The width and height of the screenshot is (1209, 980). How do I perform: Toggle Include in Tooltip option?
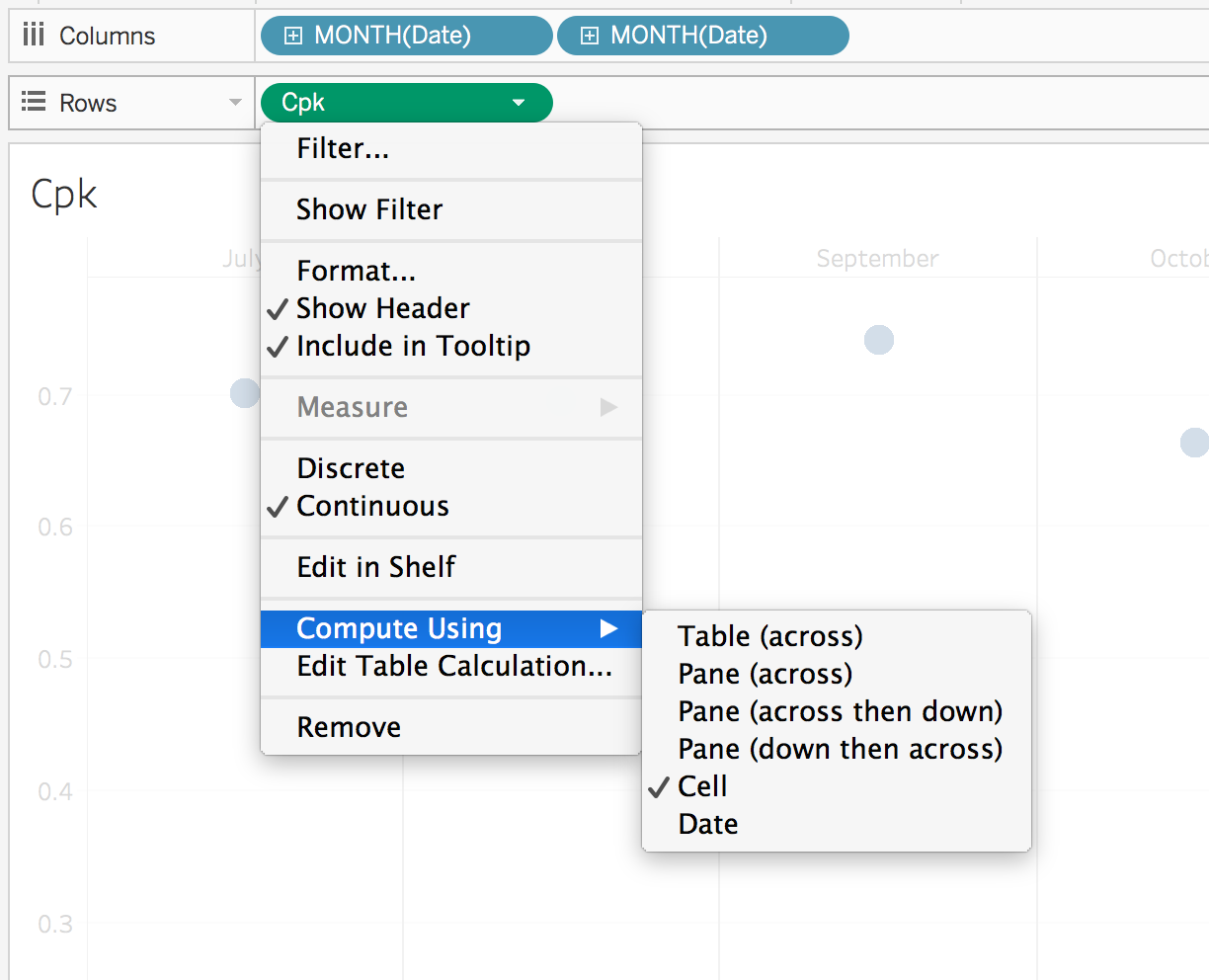tap(413, 346)
